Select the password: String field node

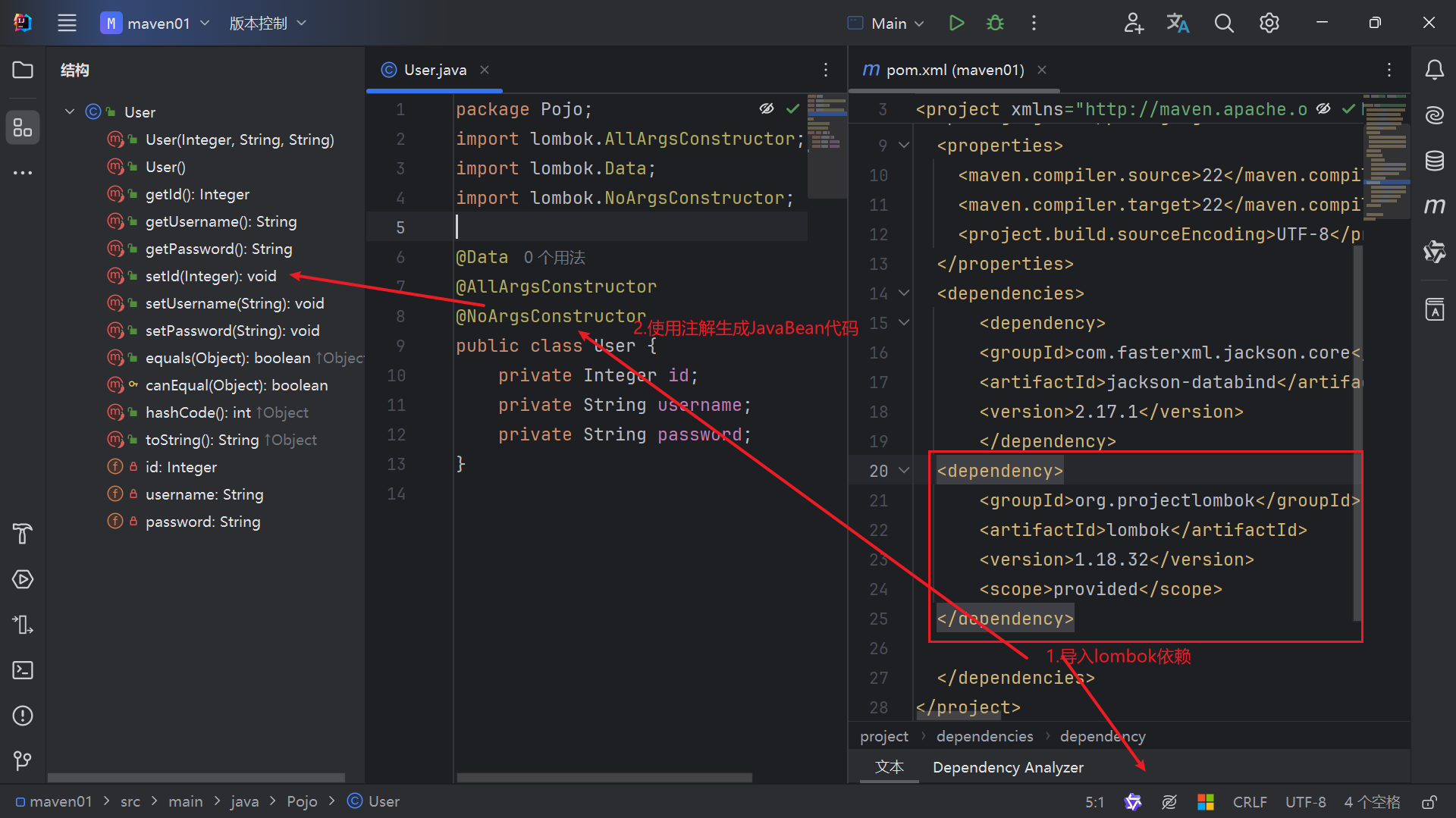pos(202,522)
